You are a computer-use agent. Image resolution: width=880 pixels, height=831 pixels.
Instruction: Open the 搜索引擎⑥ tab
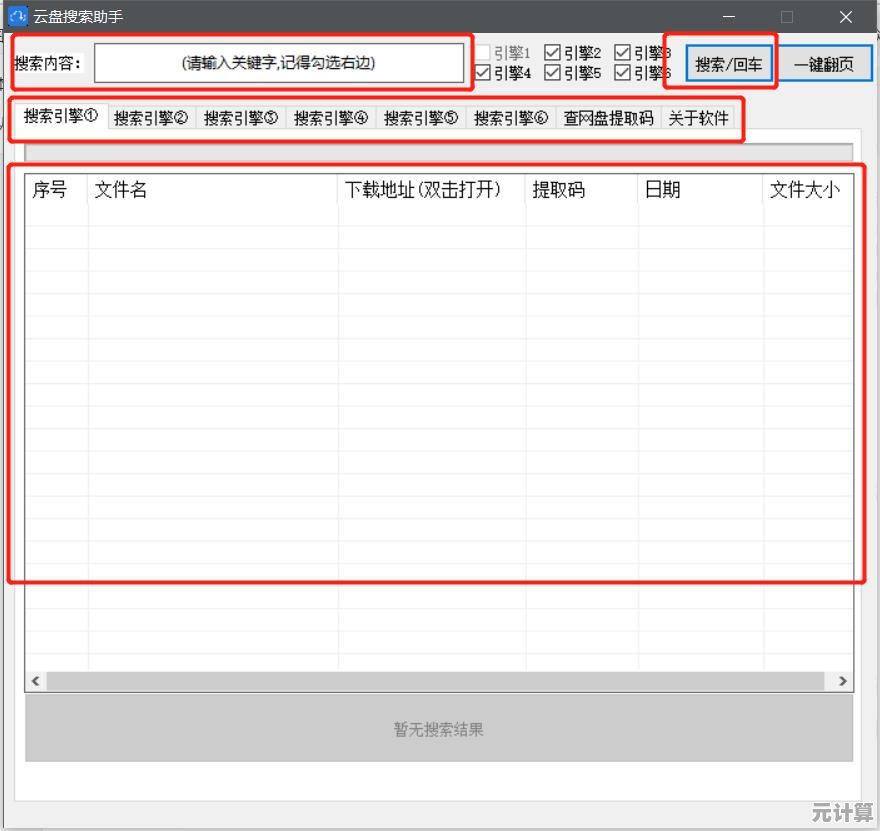click(x=510, y=117)
